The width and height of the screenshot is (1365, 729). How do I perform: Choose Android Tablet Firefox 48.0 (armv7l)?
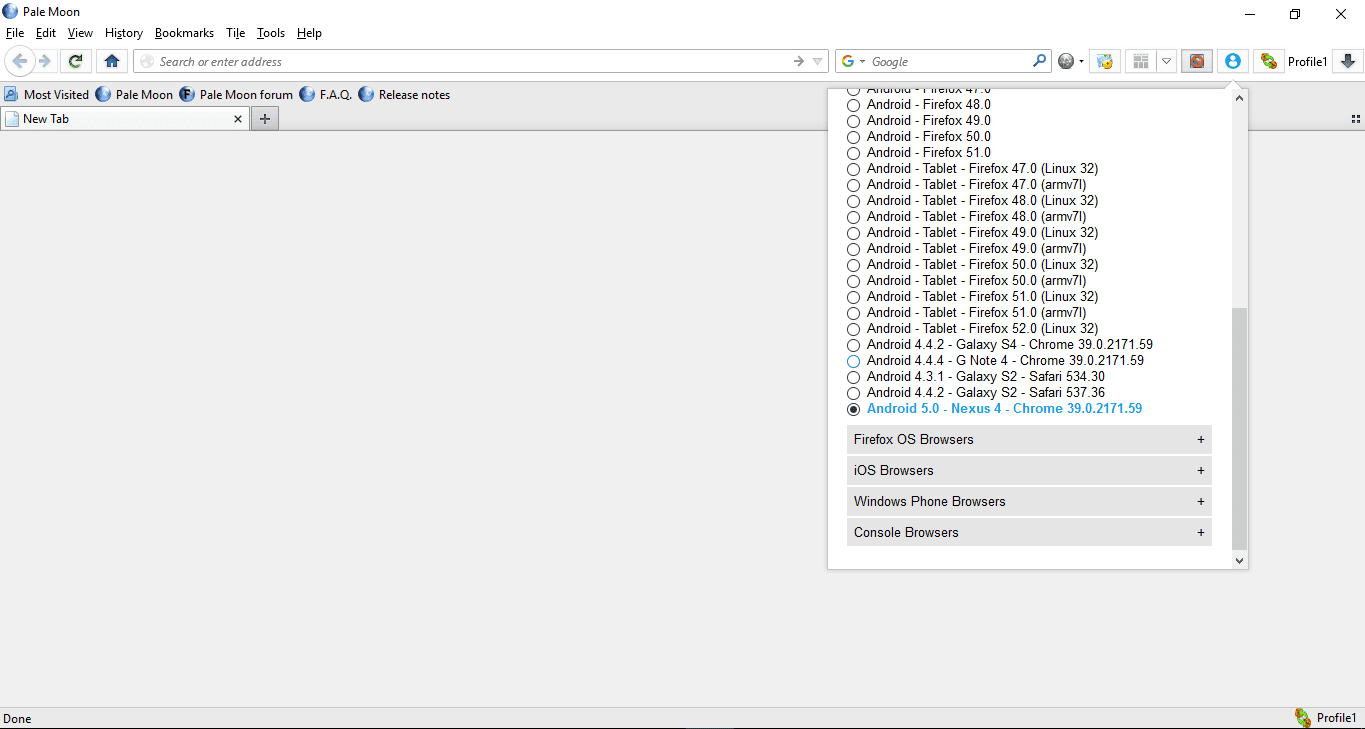tap(853, 217)
